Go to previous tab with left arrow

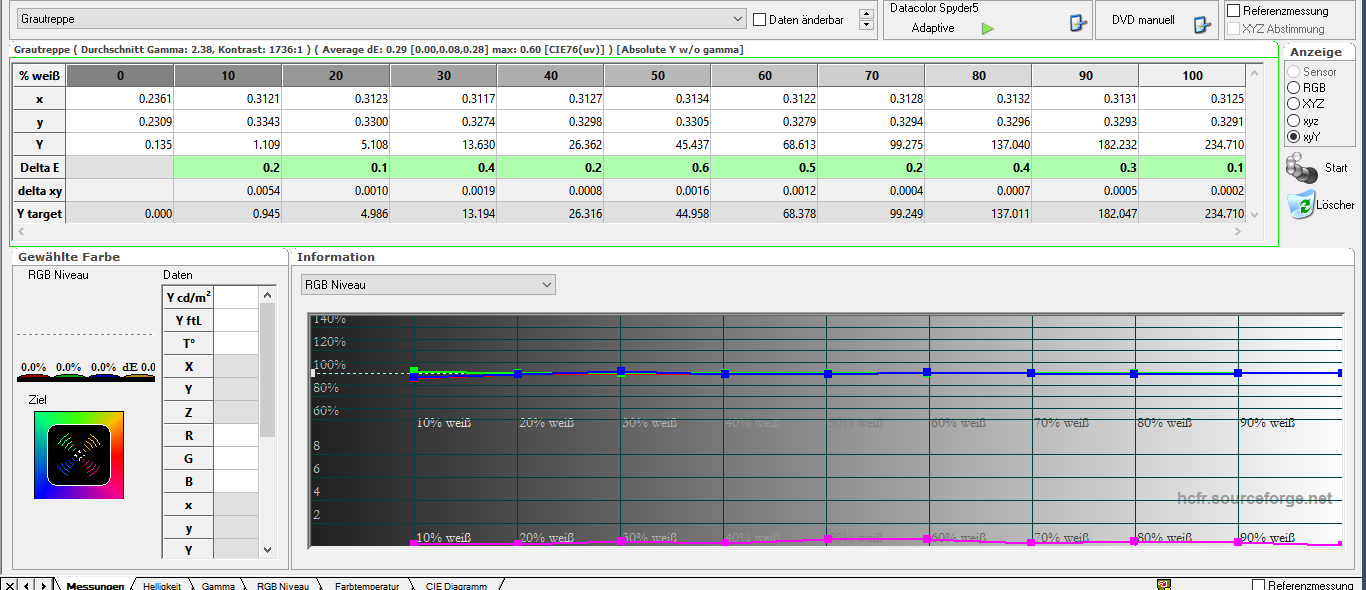pos(26,584)
